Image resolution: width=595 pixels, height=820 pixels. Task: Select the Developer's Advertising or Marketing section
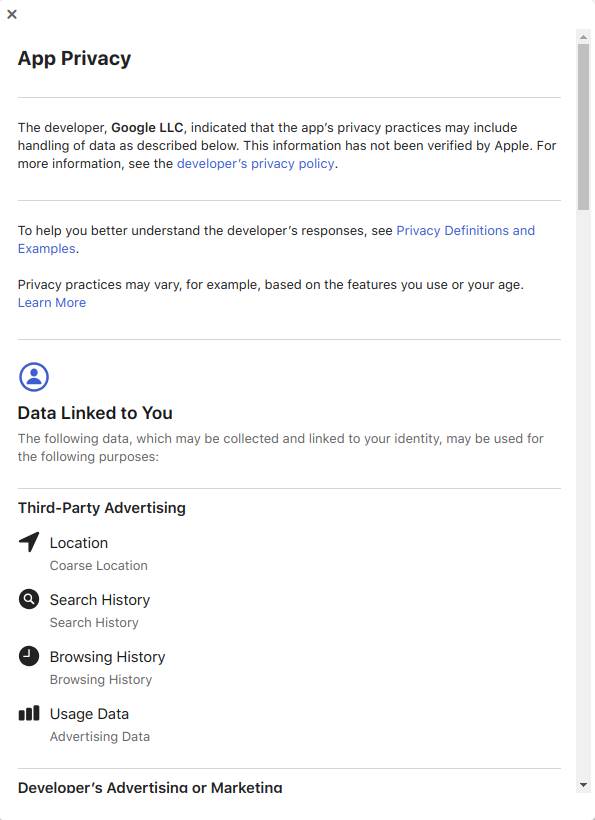[x=150, y=787]
